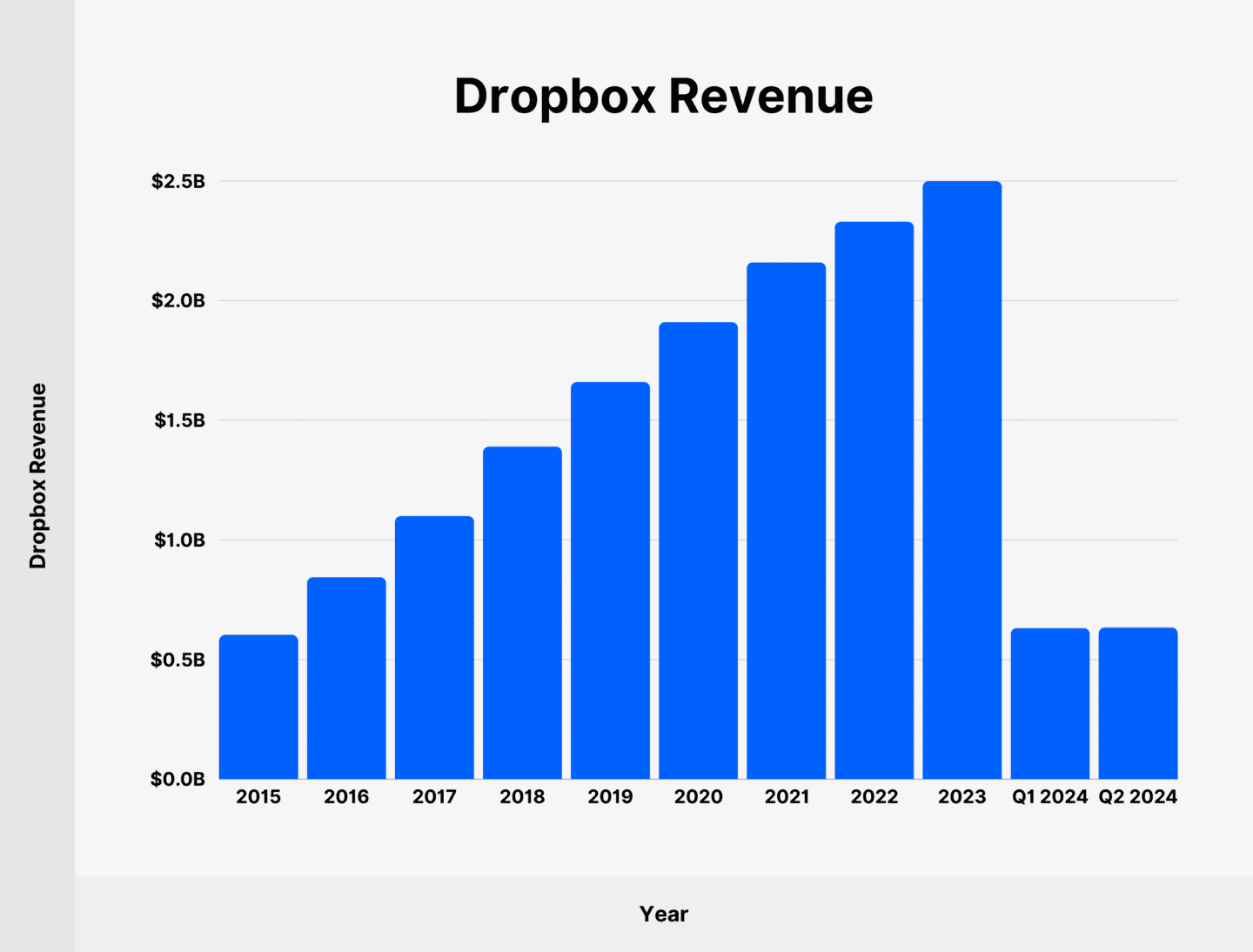Click the 2018 revenue bar
Viewport: 1253px width, 952px height.
click(x=522, y=609)
